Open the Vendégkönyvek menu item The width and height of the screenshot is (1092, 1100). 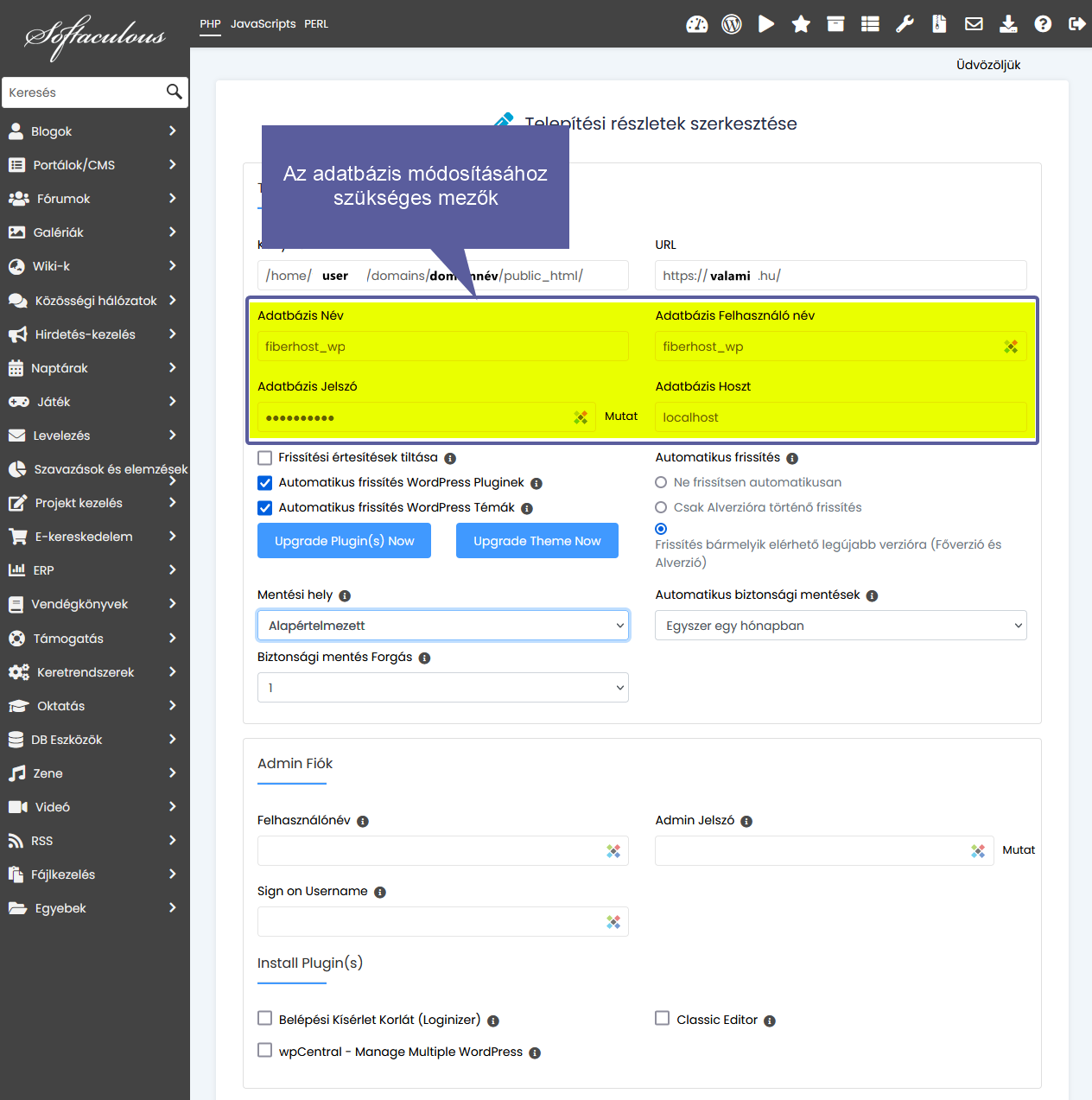pyautogui.click(x=95, y=604)
